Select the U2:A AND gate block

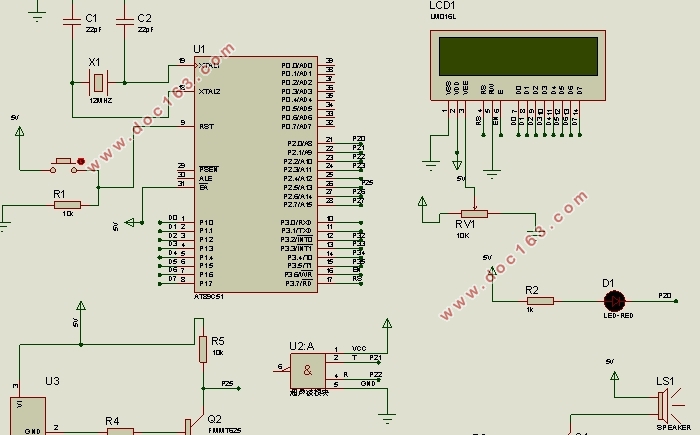308,371
